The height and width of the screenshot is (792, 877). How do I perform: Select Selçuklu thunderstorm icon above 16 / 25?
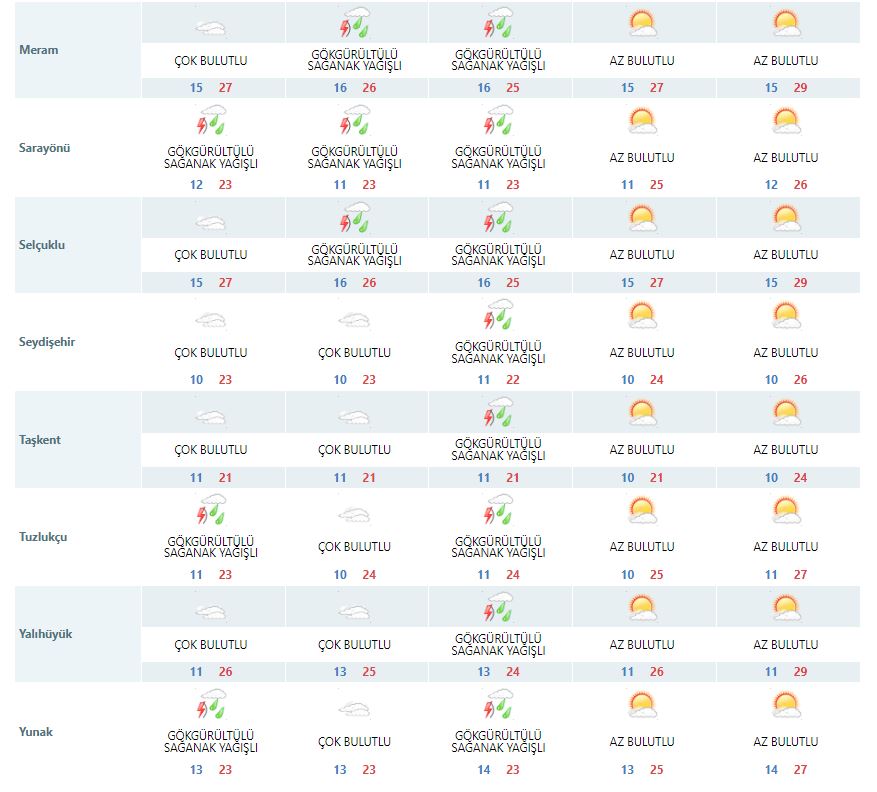[498, 220]
